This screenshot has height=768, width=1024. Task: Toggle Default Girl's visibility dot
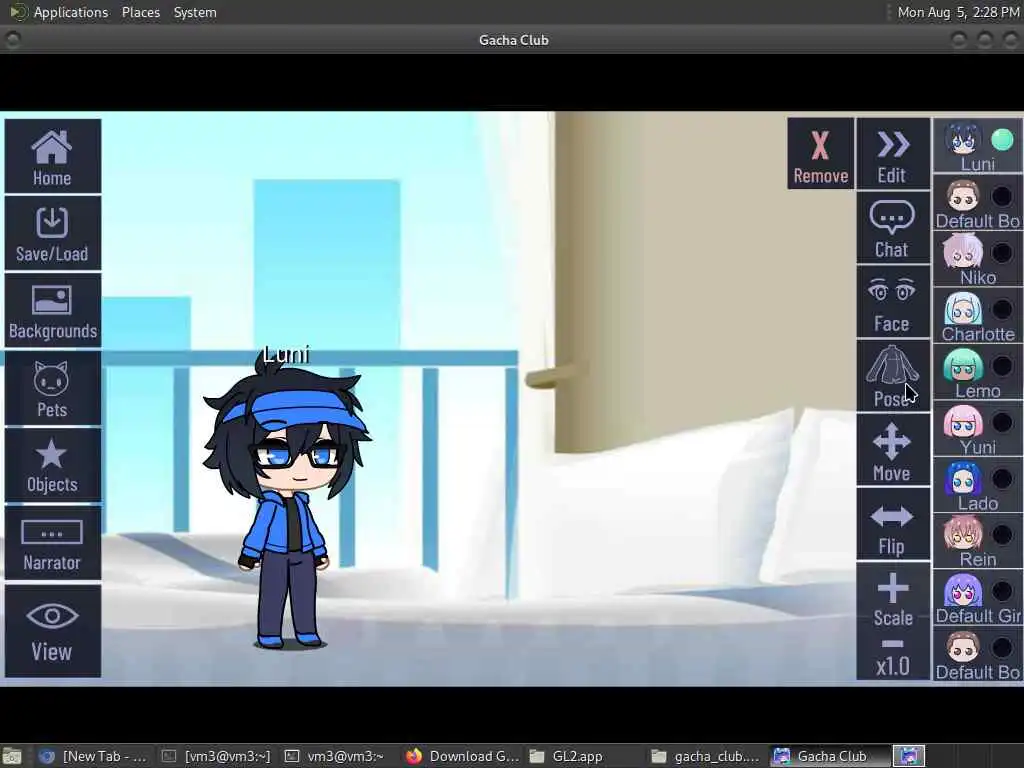pos(1002,591)
